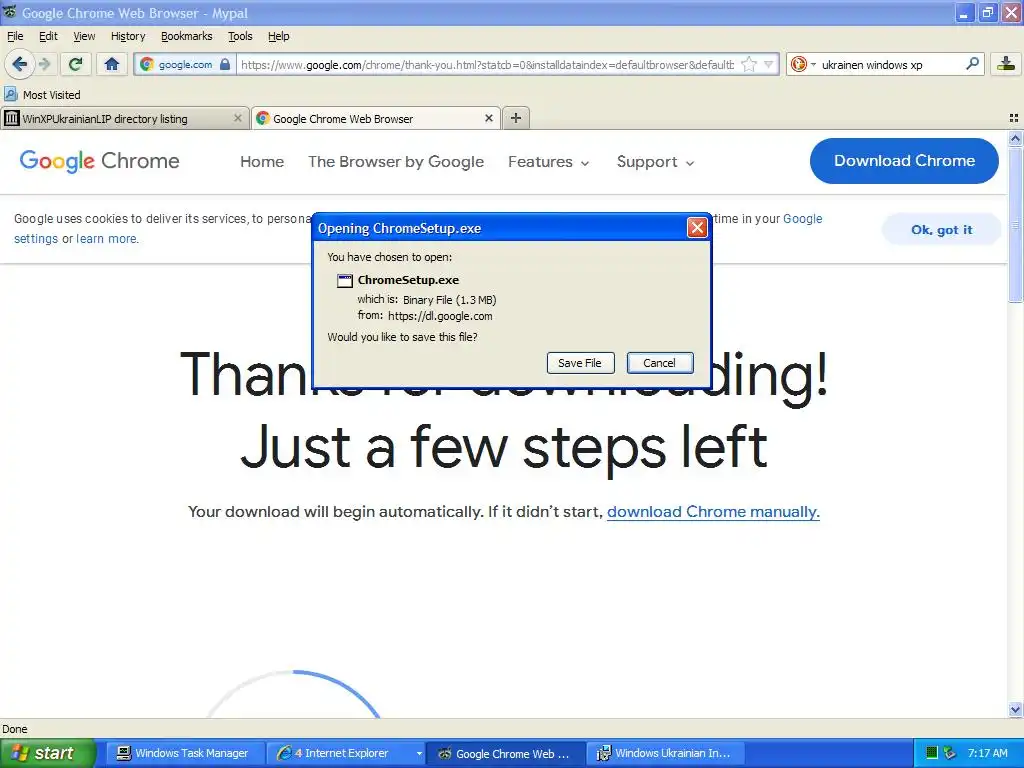Screen dimensions: 1024x768
Task: Click the search magnifier icon in search bar
Action: (972, 64)
